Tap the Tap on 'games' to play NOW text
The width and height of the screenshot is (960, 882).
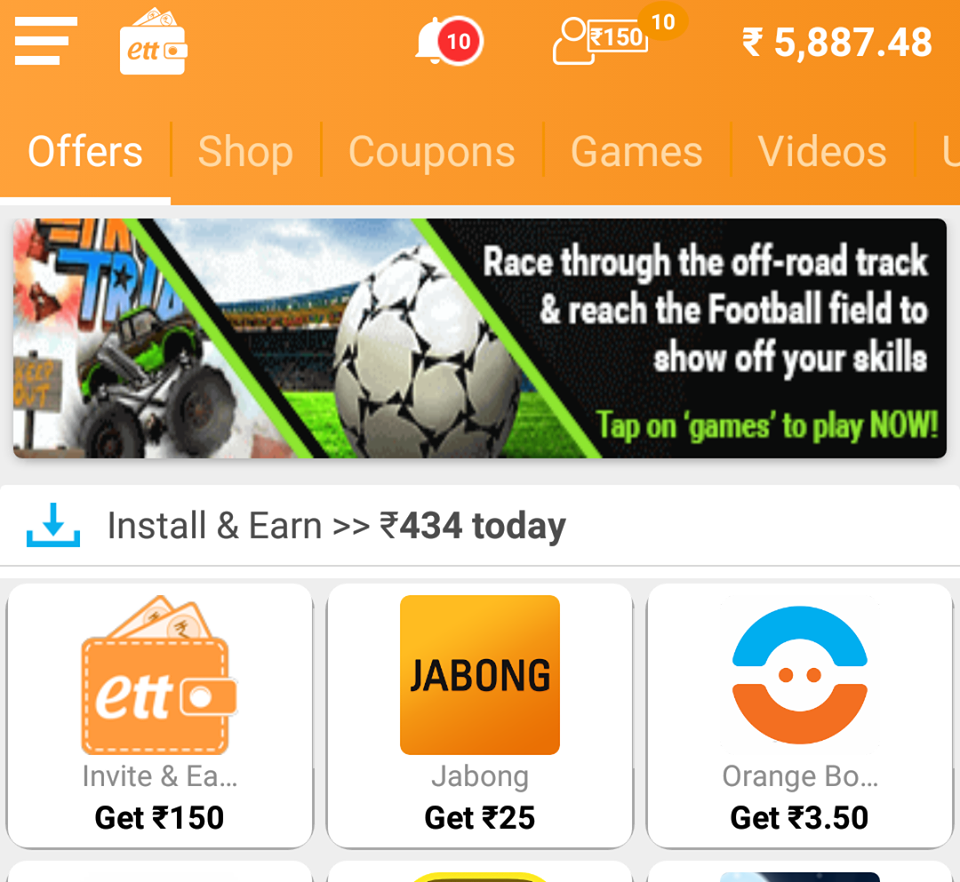pos(767,425)
